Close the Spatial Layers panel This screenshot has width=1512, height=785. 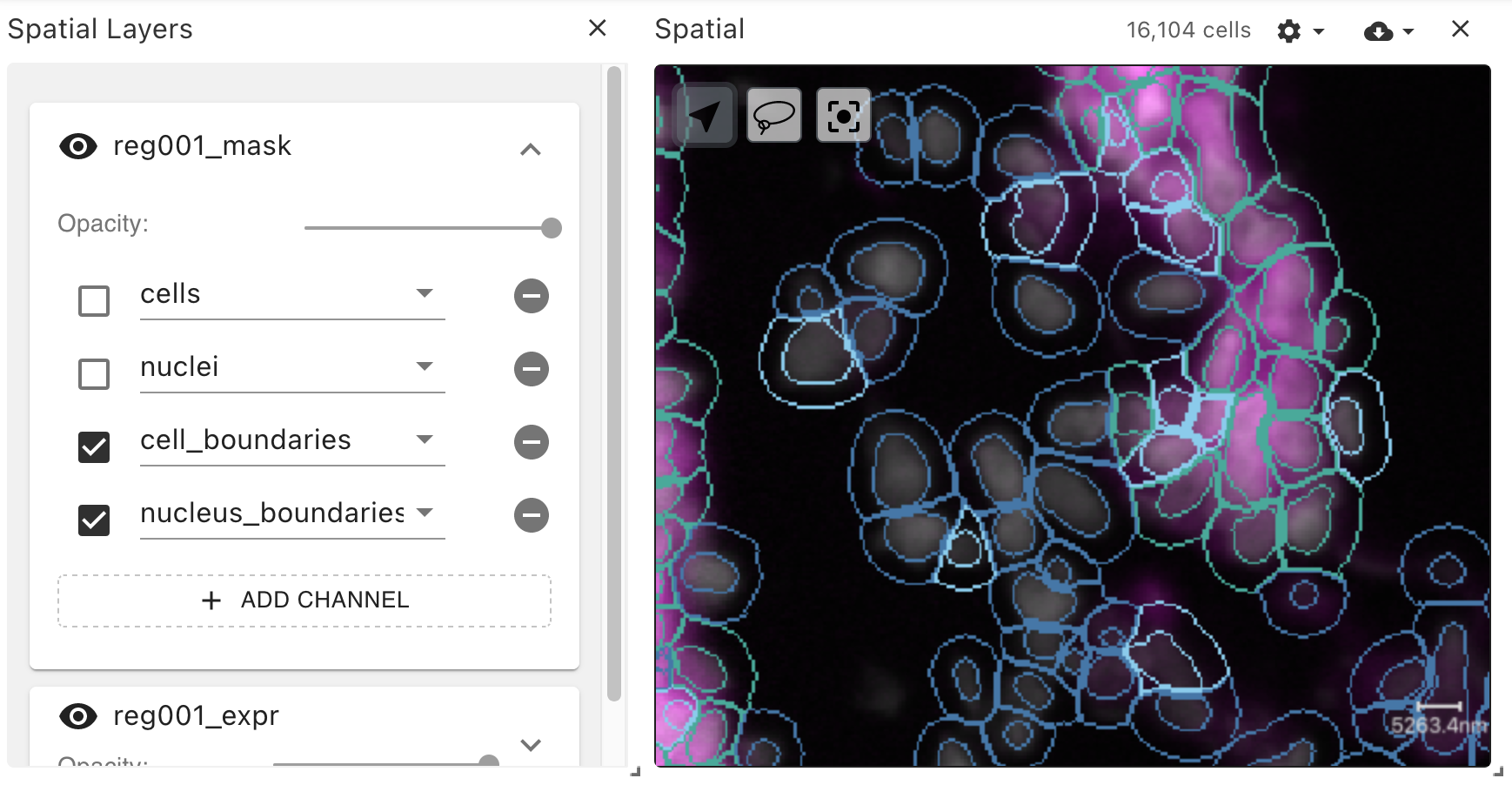[x=597, y=28]
